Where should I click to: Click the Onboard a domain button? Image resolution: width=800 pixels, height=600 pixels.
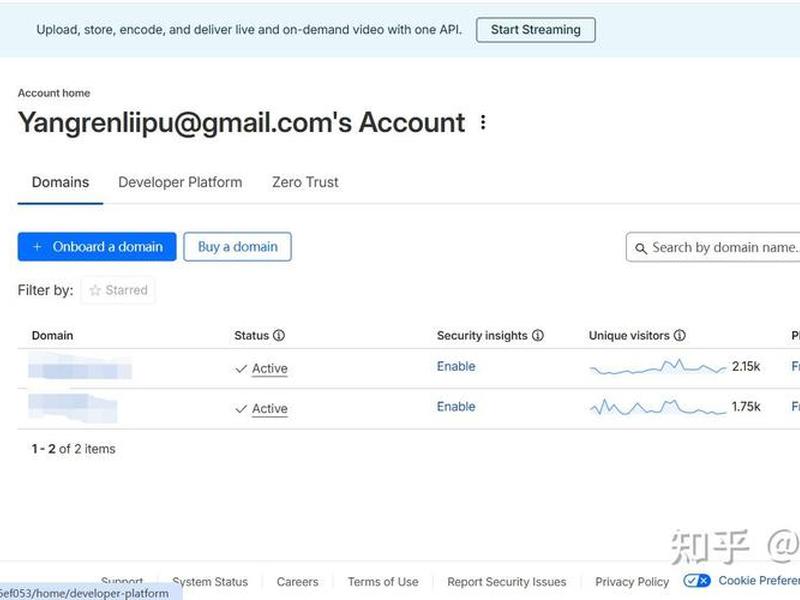click(97, 247)
